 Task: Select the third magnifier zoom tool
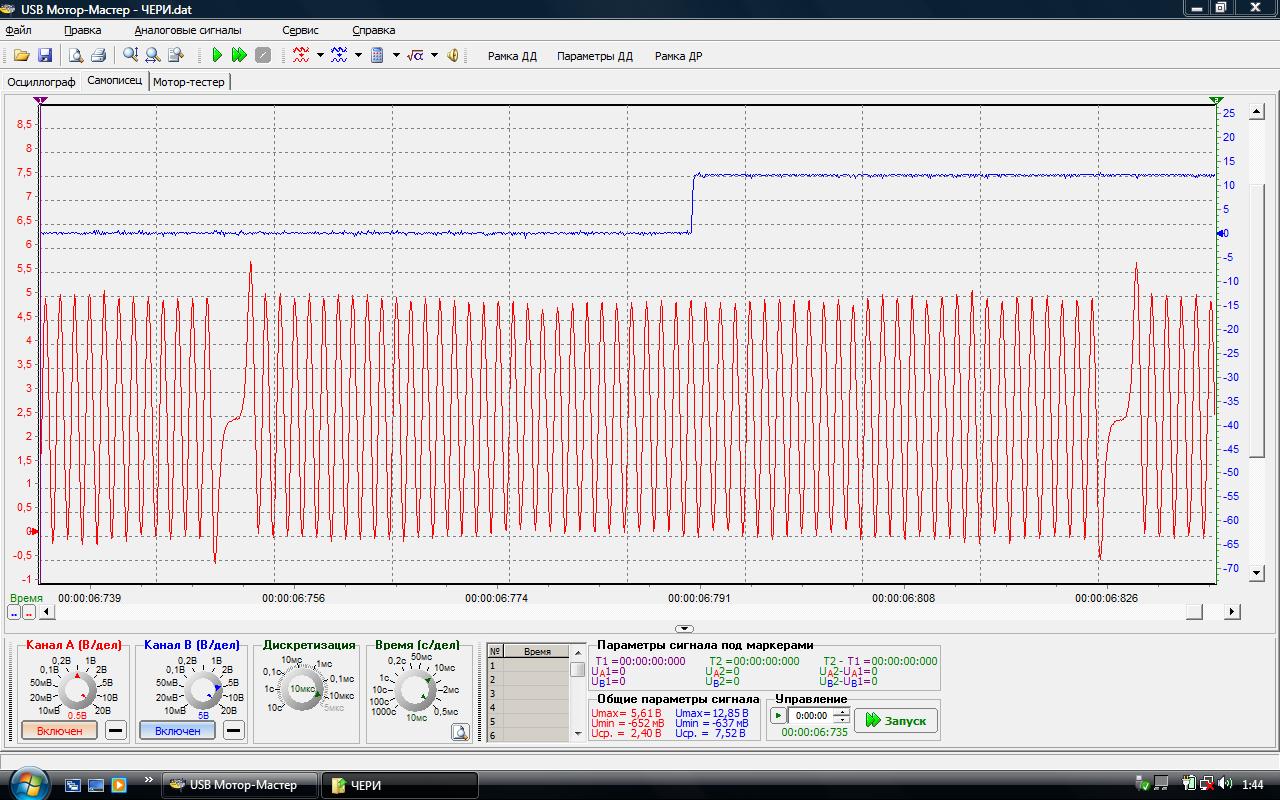[176, 56]
